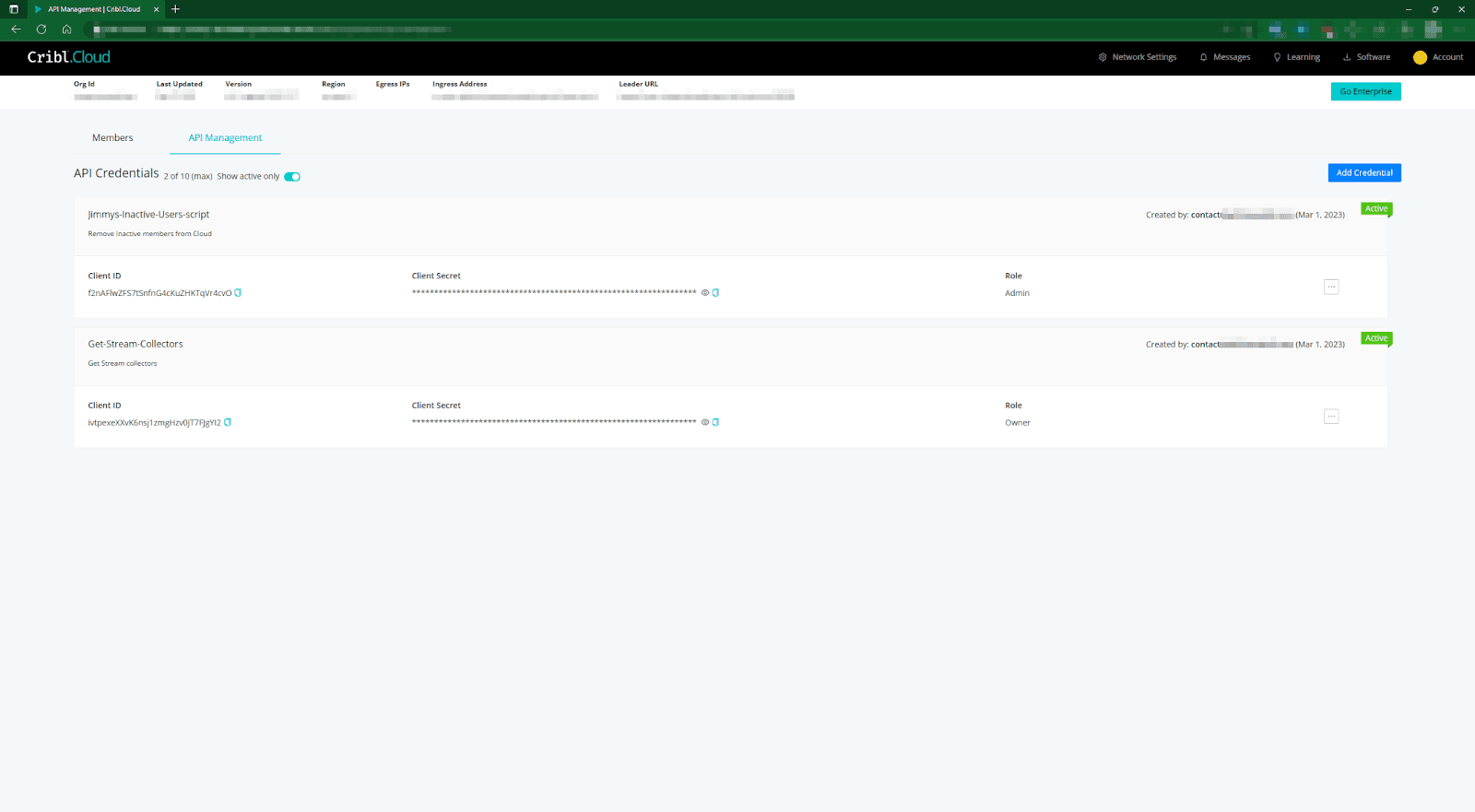This screenshot has width=1475, height=812.
Task: Copy Client ID for Get-Stream-Collectors
Action: coord(228,423)
